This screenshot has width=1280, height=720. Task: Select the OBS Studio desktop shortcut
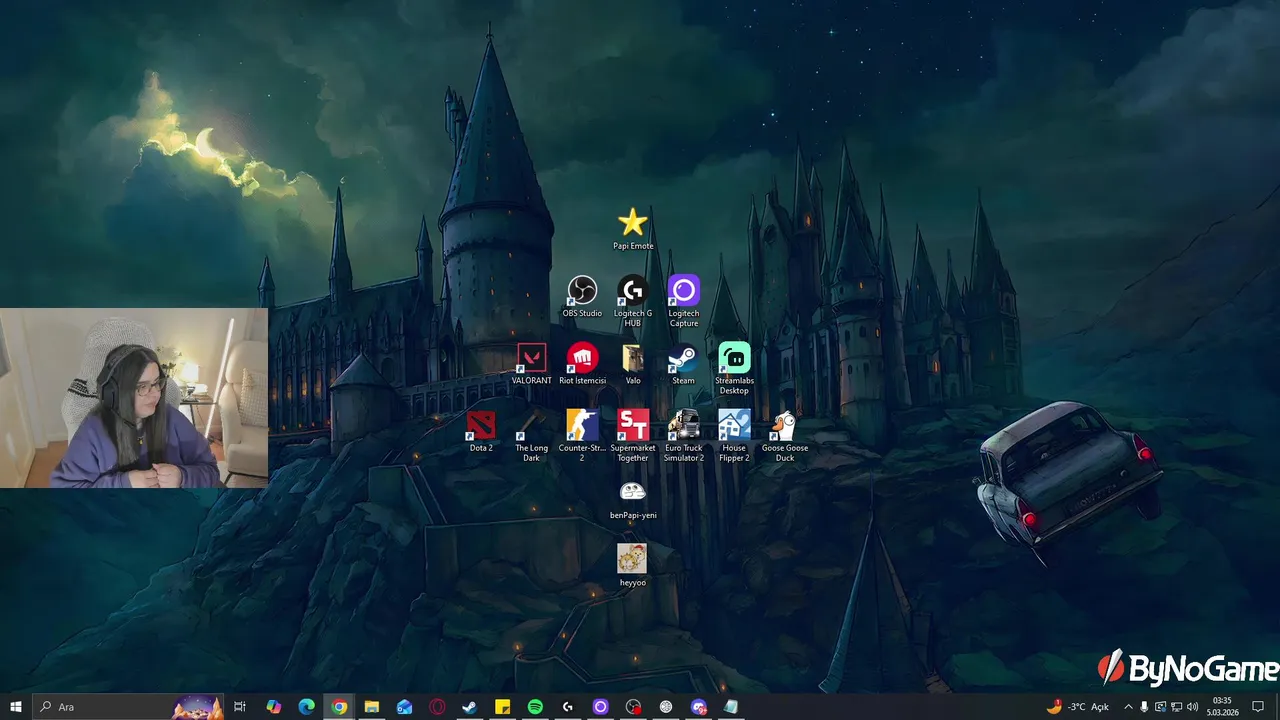point(582,296)
